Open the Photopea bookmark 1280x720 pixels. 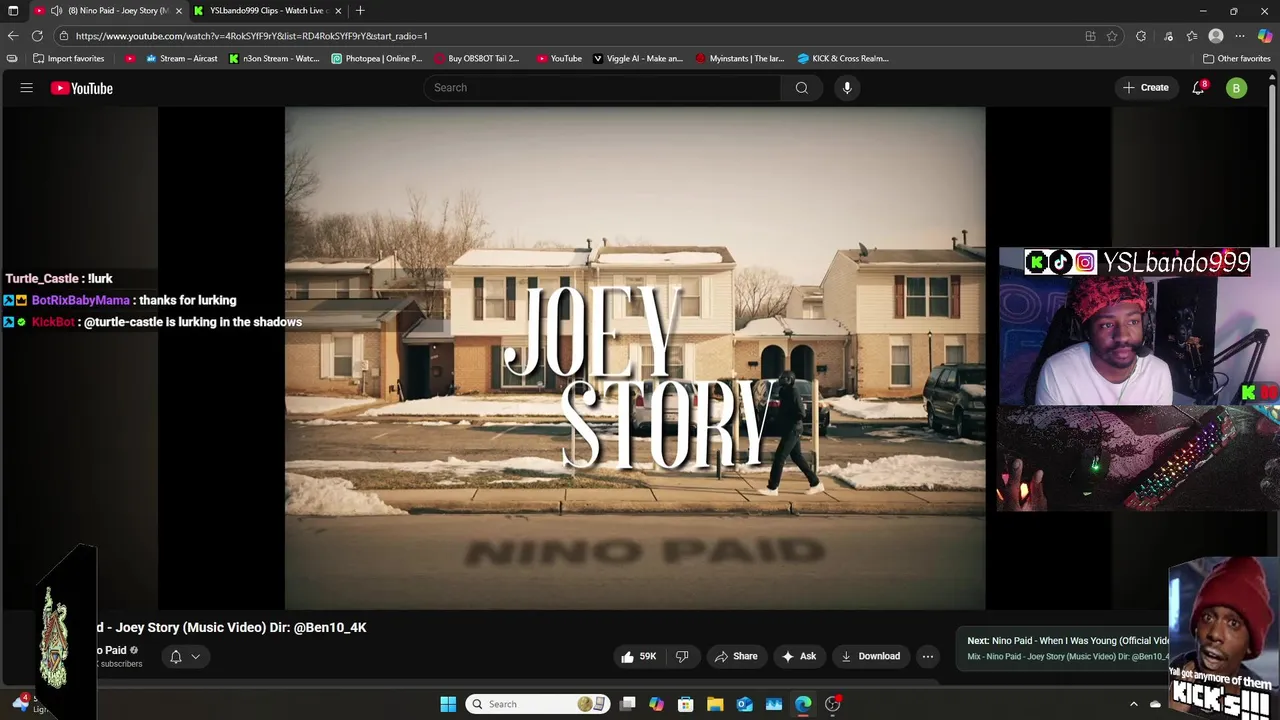click(x=377, y=58)
